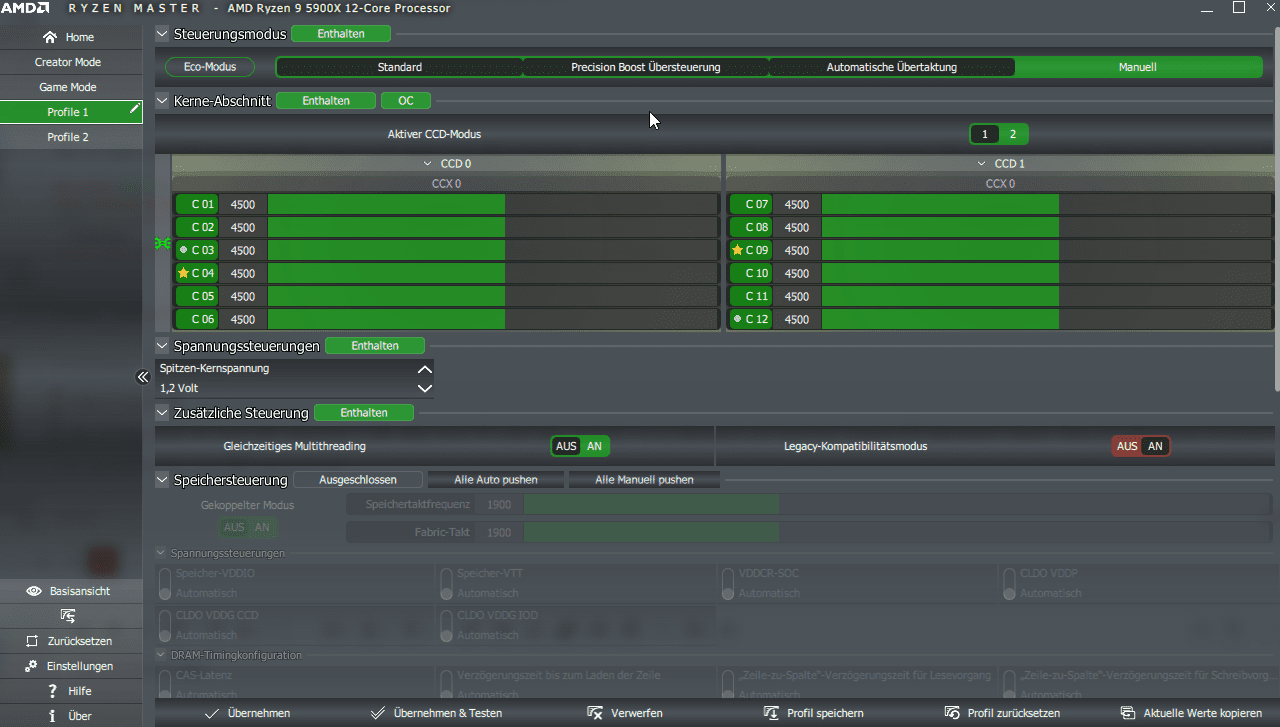The width and height of the screenshot is (1280, 727).
Task: Collapse the Zusätzliche Steuerung section
Action: tap(163, 412)
